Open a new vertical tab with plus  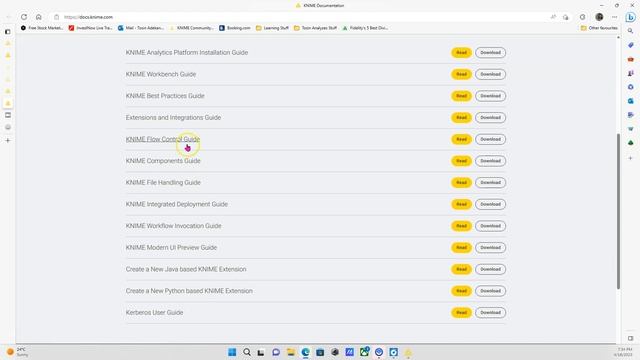8,140
